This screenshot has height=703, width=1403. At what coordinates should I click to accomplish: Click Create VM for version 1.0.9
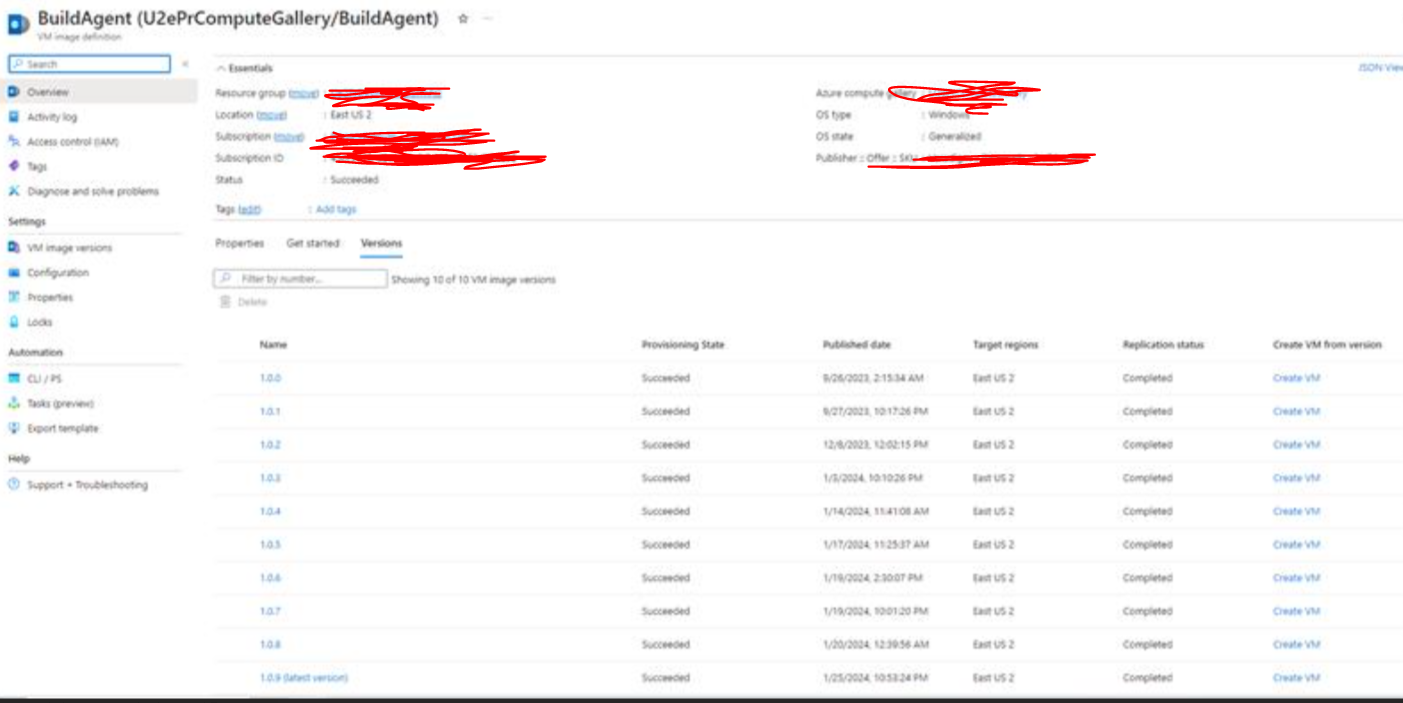click(x=1296, y=678)
